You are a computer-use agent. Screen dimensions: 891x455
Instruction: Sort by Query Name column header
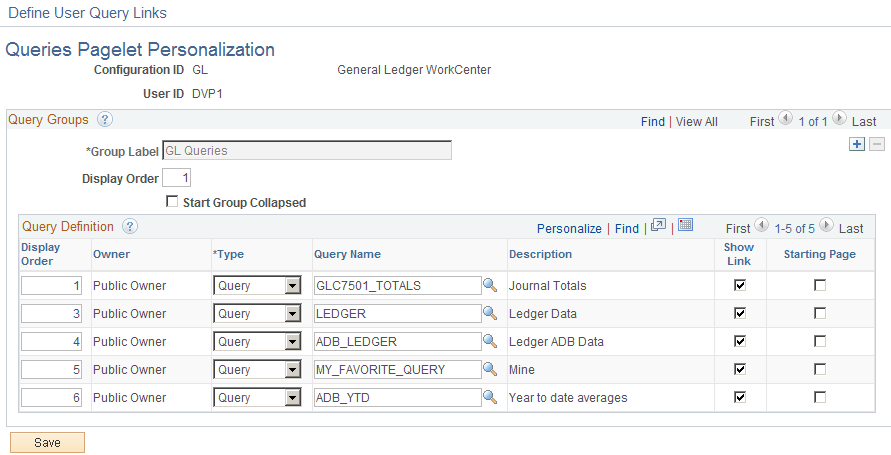pyautogui.click(x=347, y=254)
